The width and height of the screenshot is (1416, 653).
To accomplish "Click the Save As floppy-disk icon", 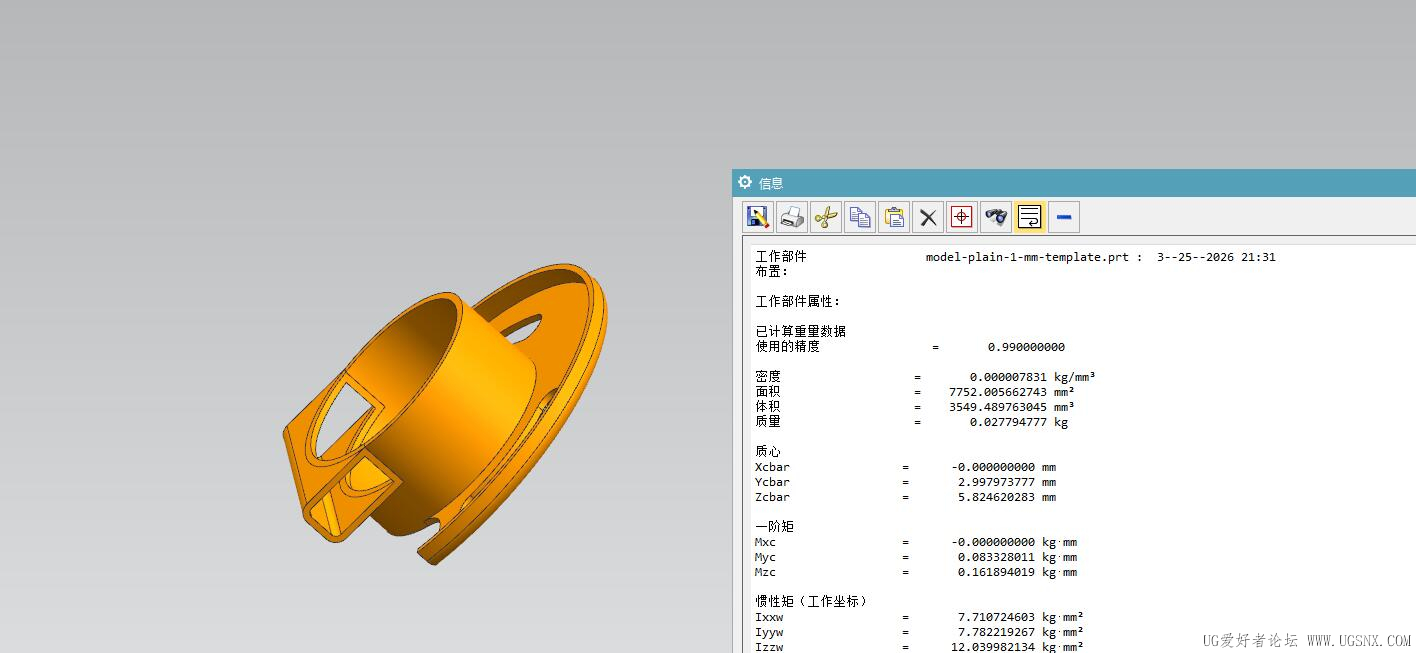I will click(758, 216).
